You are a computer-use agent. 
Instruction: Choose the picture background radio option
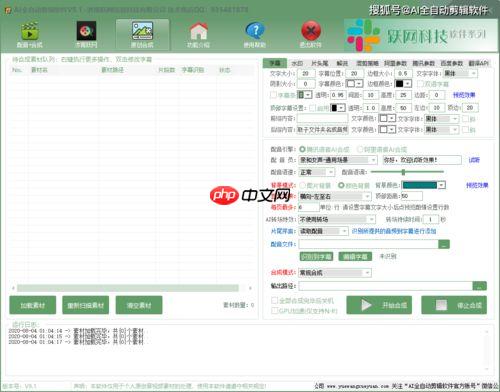303,185
